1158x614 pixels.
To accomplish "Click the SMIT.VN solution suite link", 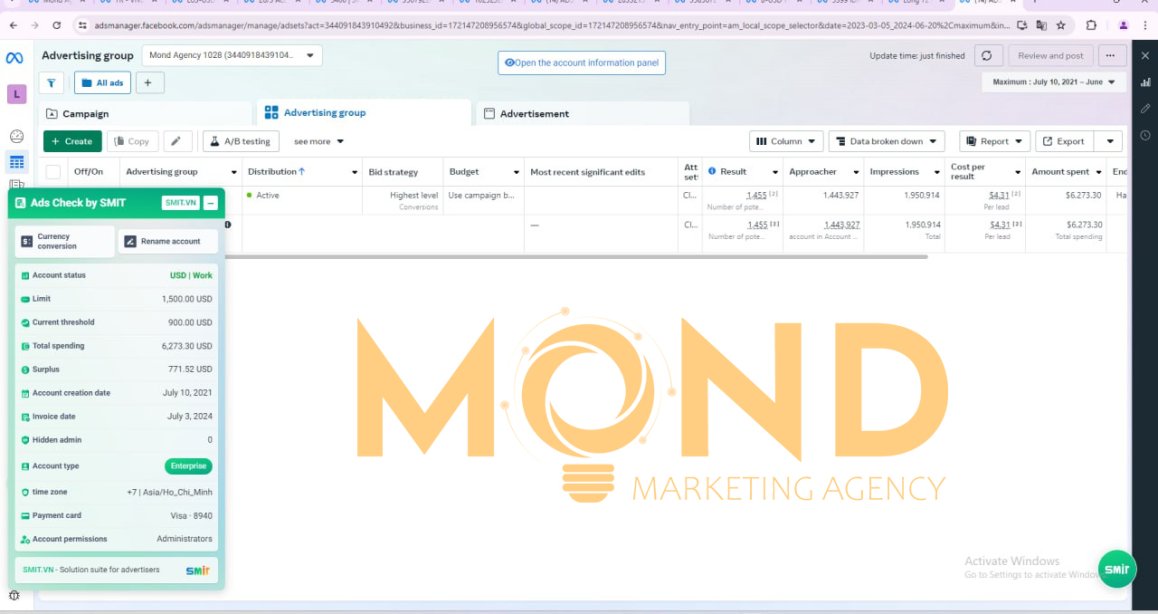I will (116, 570).
